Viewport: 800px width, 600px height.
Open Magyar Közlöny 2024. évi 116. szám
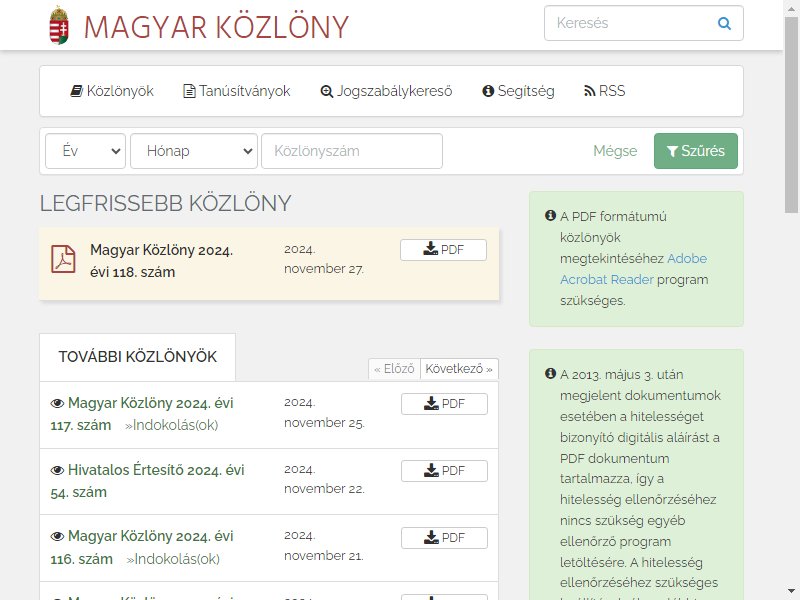(x=142, y=547)
